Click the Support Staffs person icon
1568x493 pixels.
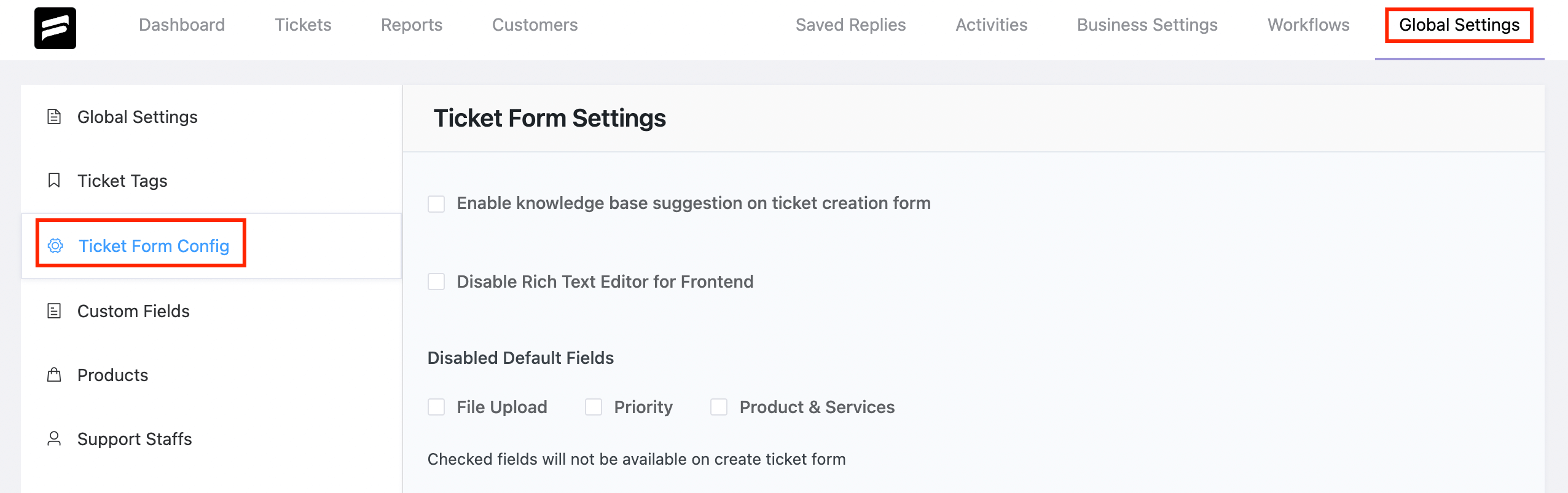tap(54, 439)
